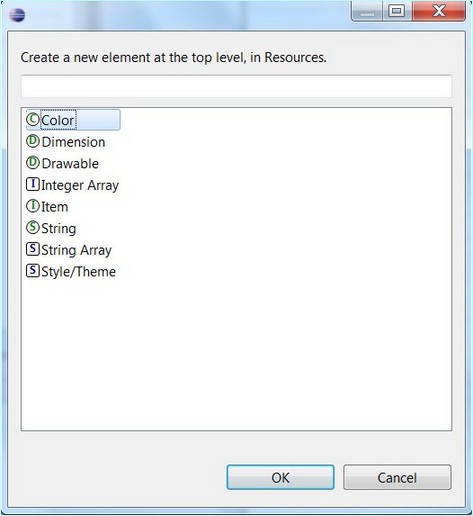This screenshot has height=516, width=473.
Task: Click the square S icon for String Array
Action: (x=33, y=249)
